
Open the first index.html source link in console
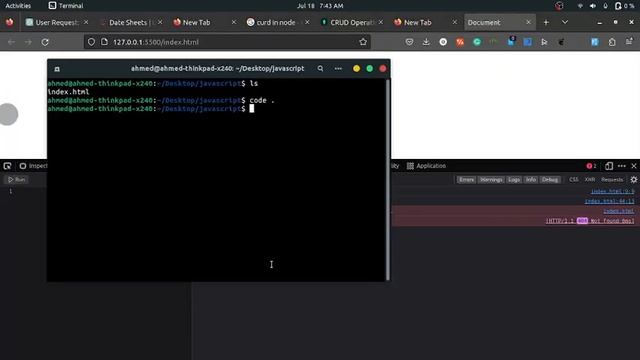613,191
